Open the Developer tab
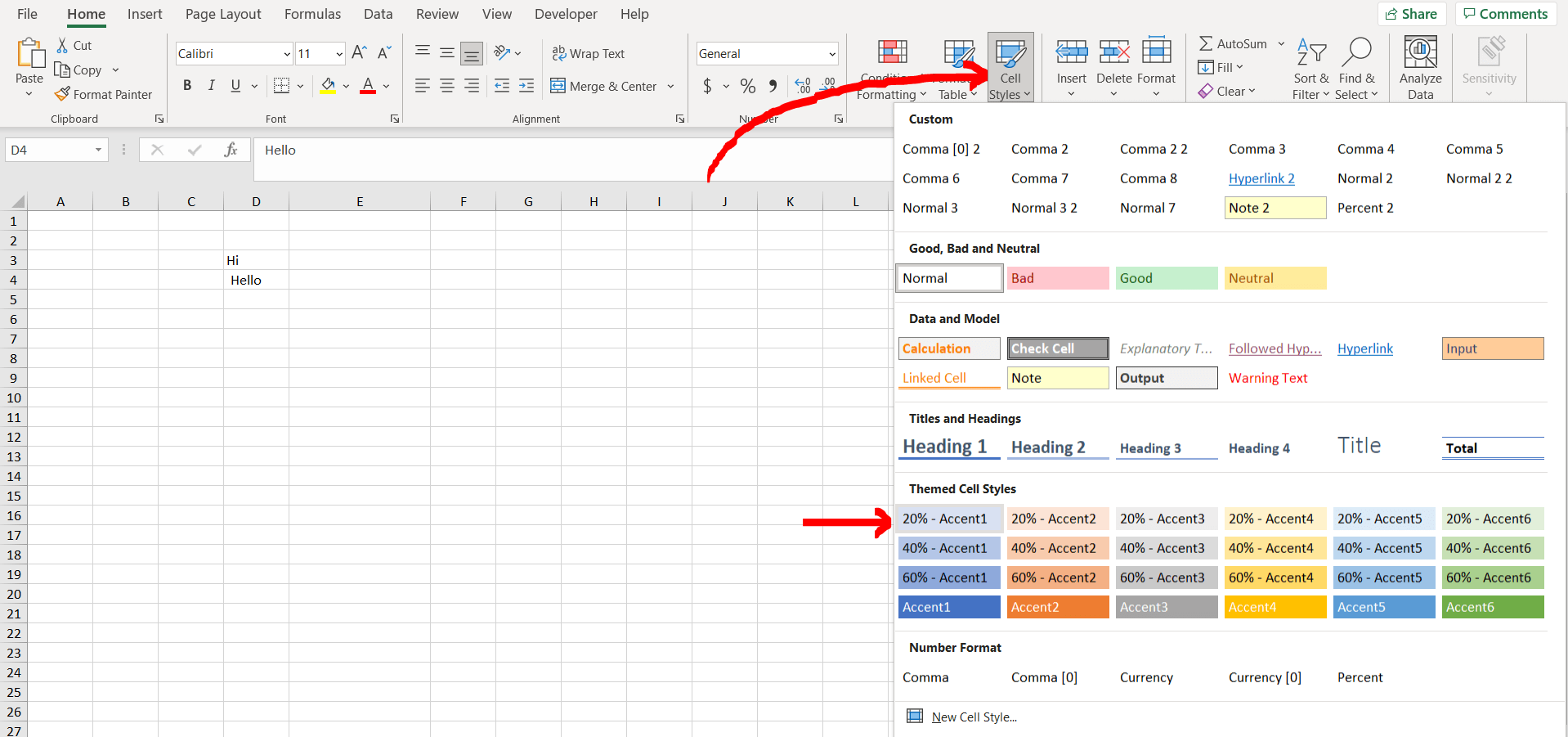This screenshot has height=737, width=1568. 566,14
